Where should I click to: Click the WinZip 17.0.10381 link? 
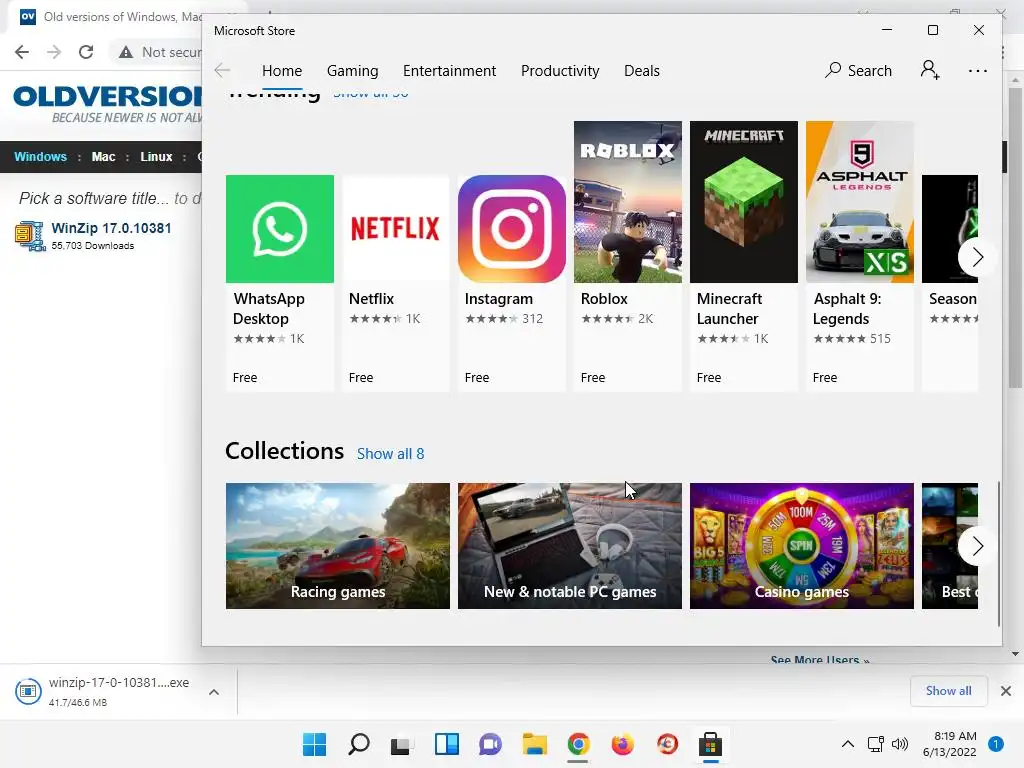click(x=111, y=228)
